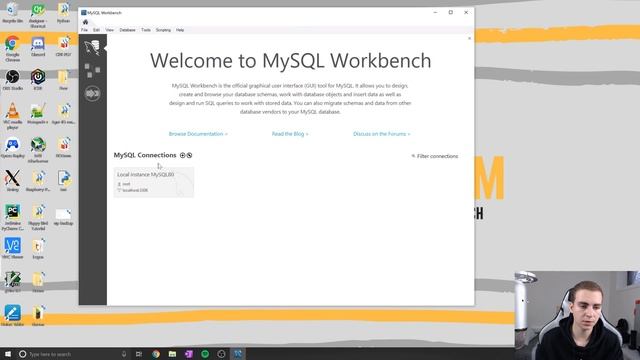Add a new MySQL connection with plus icon
This screenshot has width=640, height=360.
coord(182,155)
